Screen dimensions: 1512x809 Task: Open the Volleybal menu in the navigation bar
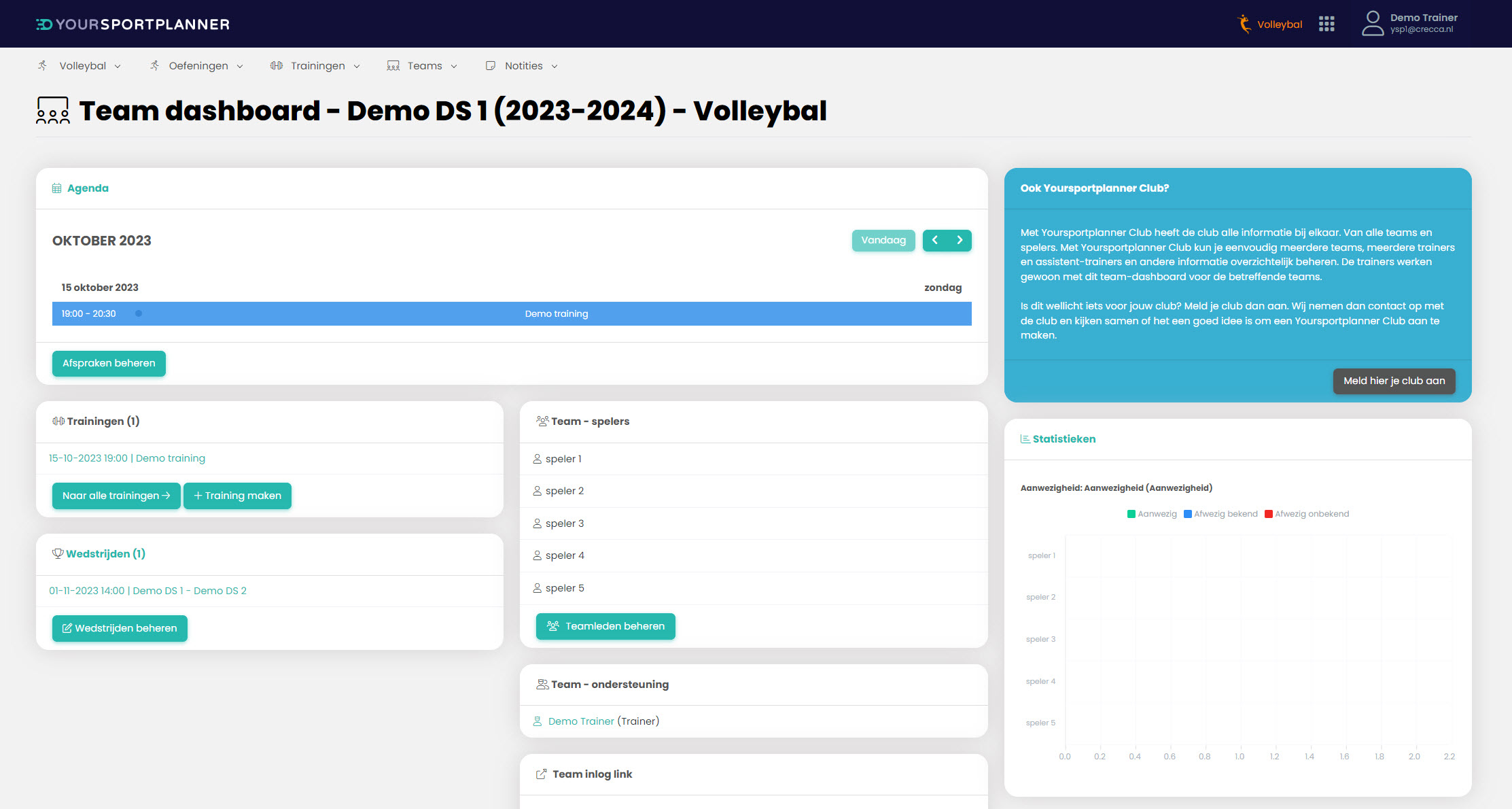click(82, 66)
